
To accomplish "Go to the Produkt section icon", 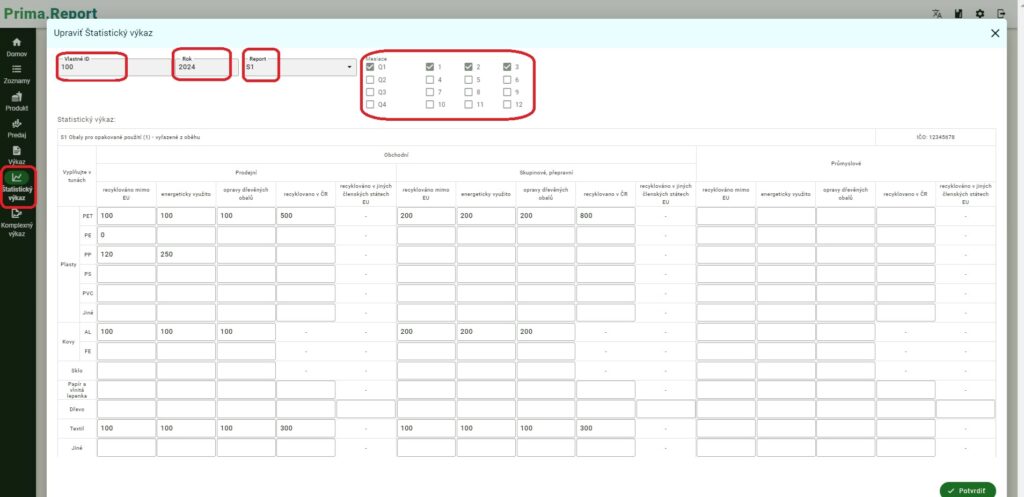I will 17,97.
